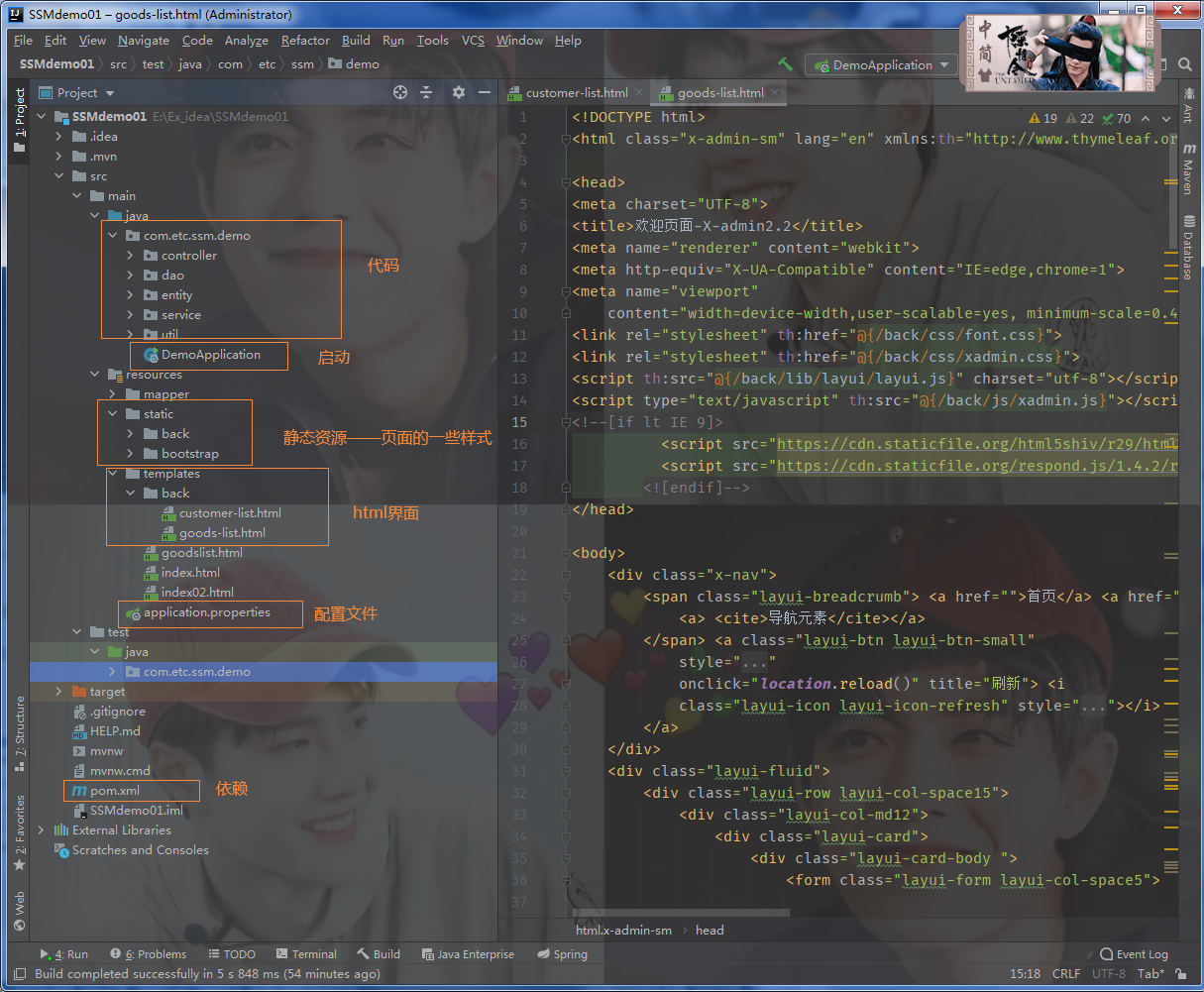Collapse all nodes in Project panel

426,92
